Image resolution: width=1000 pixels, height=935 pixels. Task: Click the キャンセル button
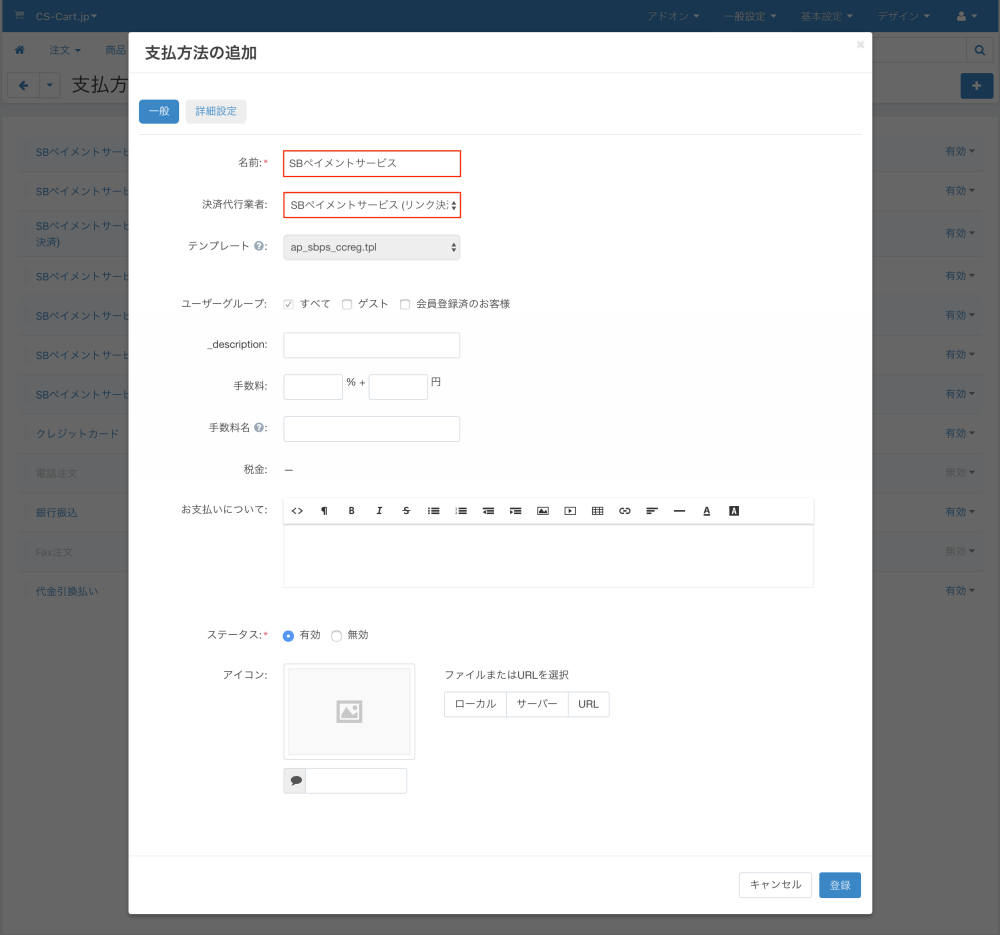[776, 885]
